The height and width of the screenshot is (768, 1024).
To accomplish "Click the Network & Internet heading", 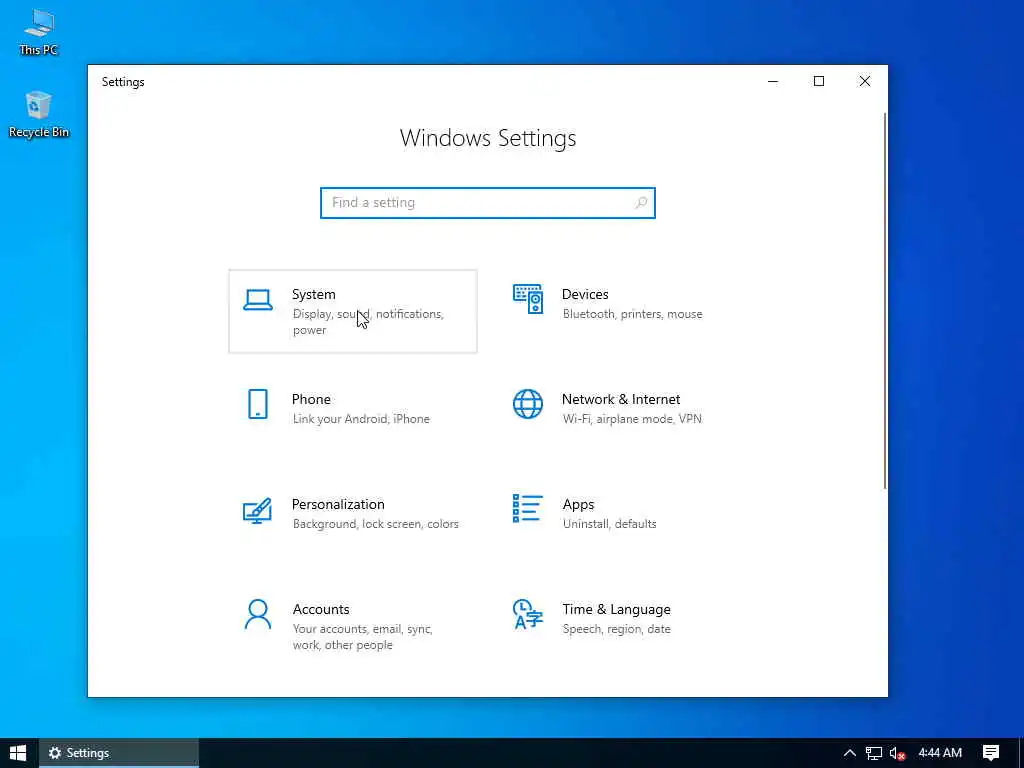I will 621,399.
